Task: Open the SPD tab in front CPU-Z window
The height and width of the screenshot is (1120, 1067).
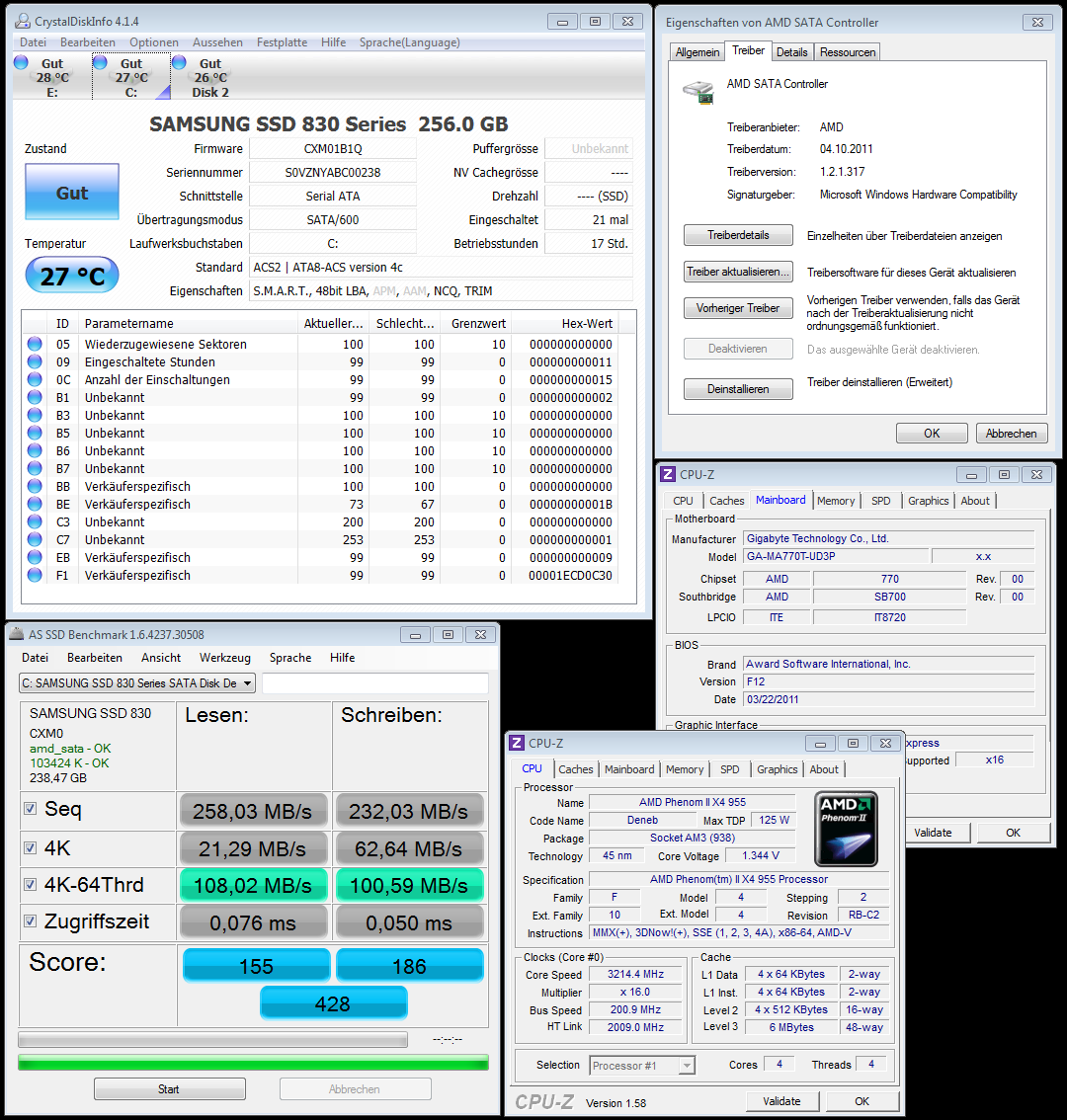Action: [x=730, y=769]
